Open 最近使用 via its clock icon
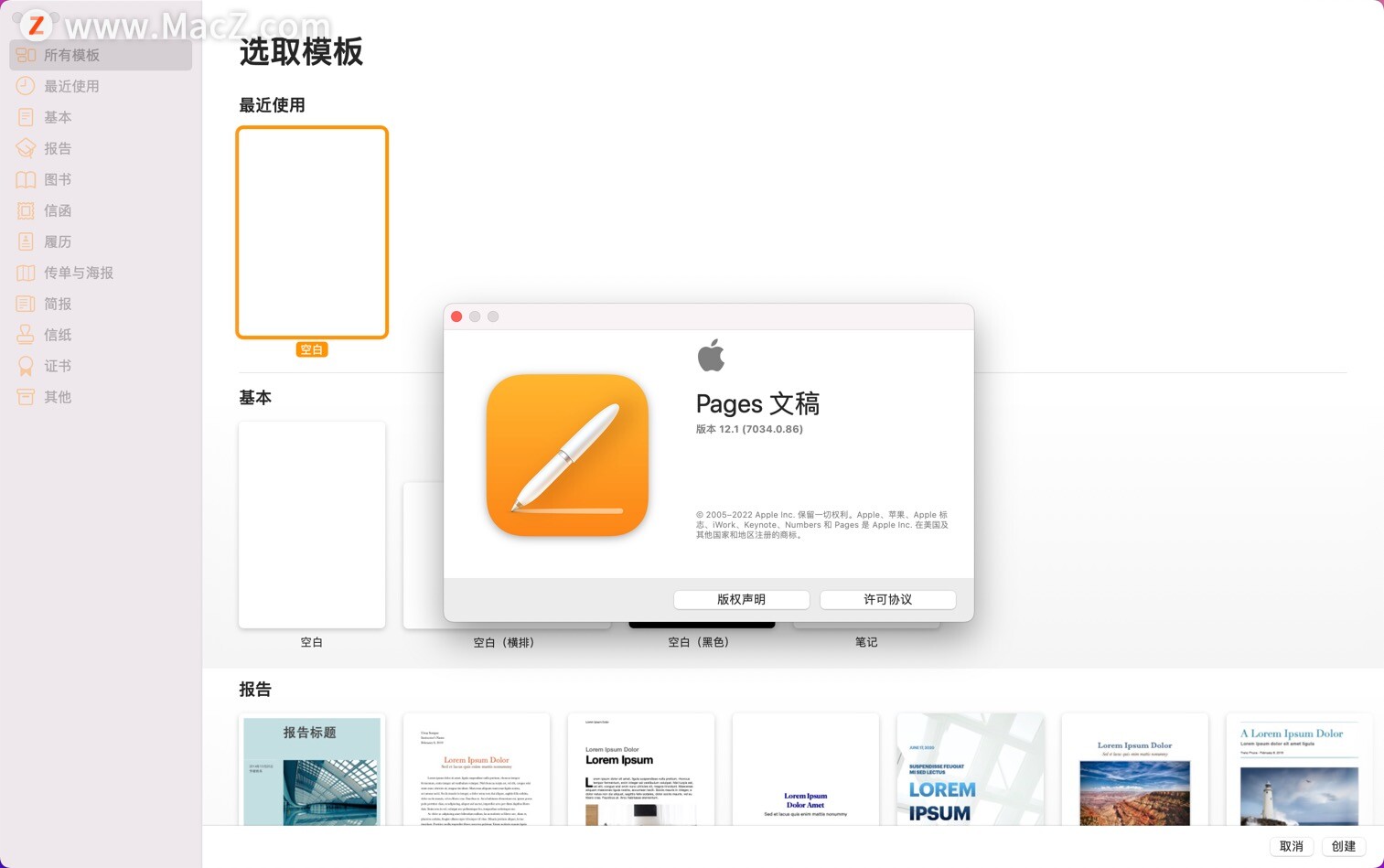1384x868 pixels. point(26,86)
